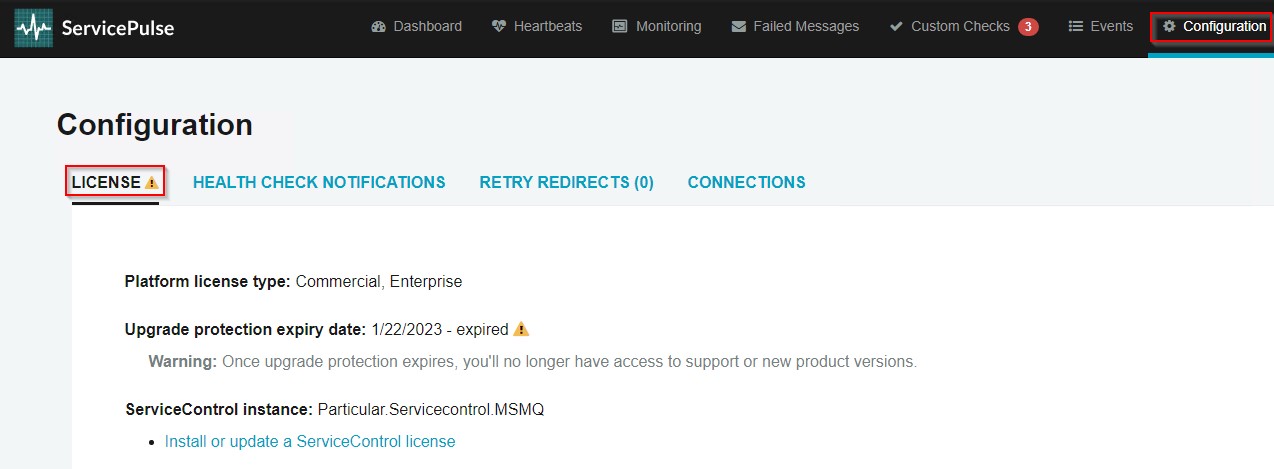This screenshot has height=469, width=1274.
Task: Click the Configuration gear icon
Action: (1169, 27)
